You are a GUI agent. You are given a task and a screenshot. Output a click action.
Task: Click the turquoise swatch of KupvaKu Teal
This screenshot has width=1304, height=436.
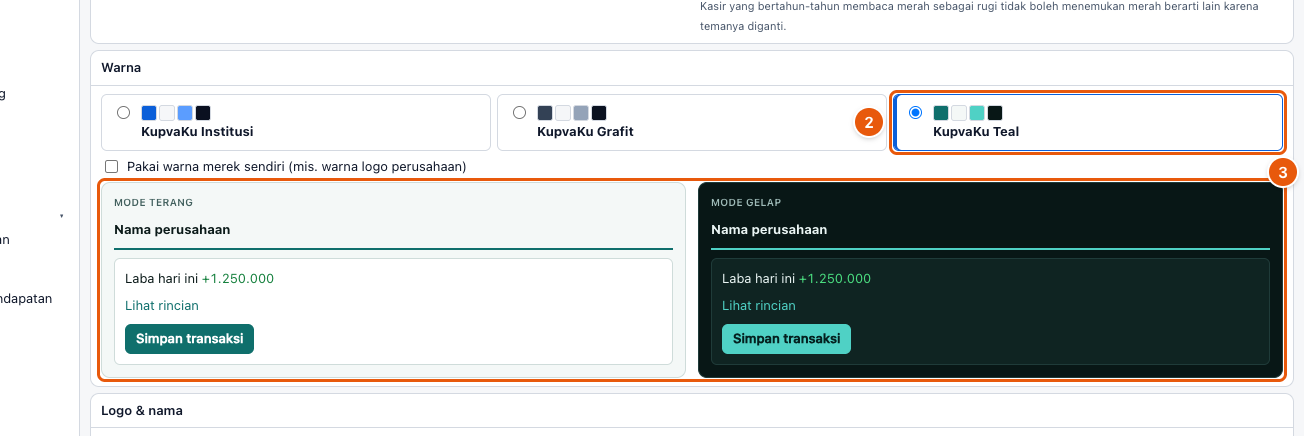[977, 113]
